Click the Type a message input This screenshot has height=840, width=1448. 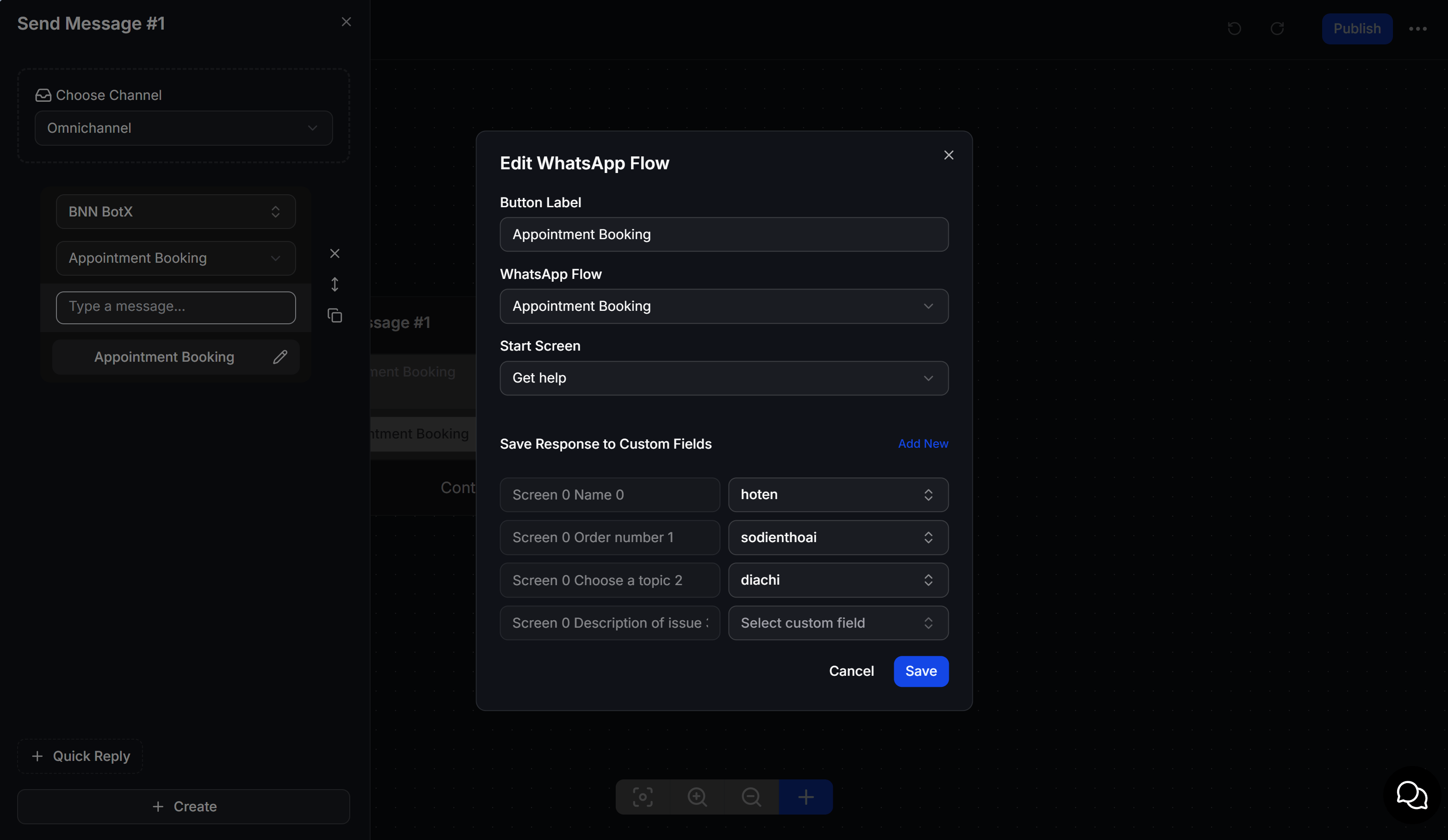(176, 308)
